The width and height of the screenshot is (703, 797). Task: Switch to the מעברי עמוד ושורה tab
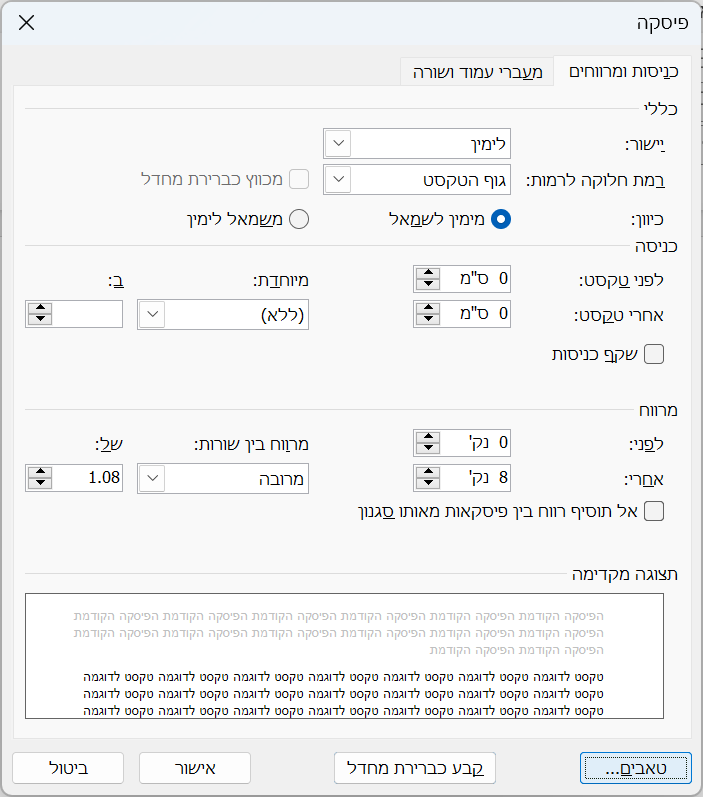coord(477,72)
